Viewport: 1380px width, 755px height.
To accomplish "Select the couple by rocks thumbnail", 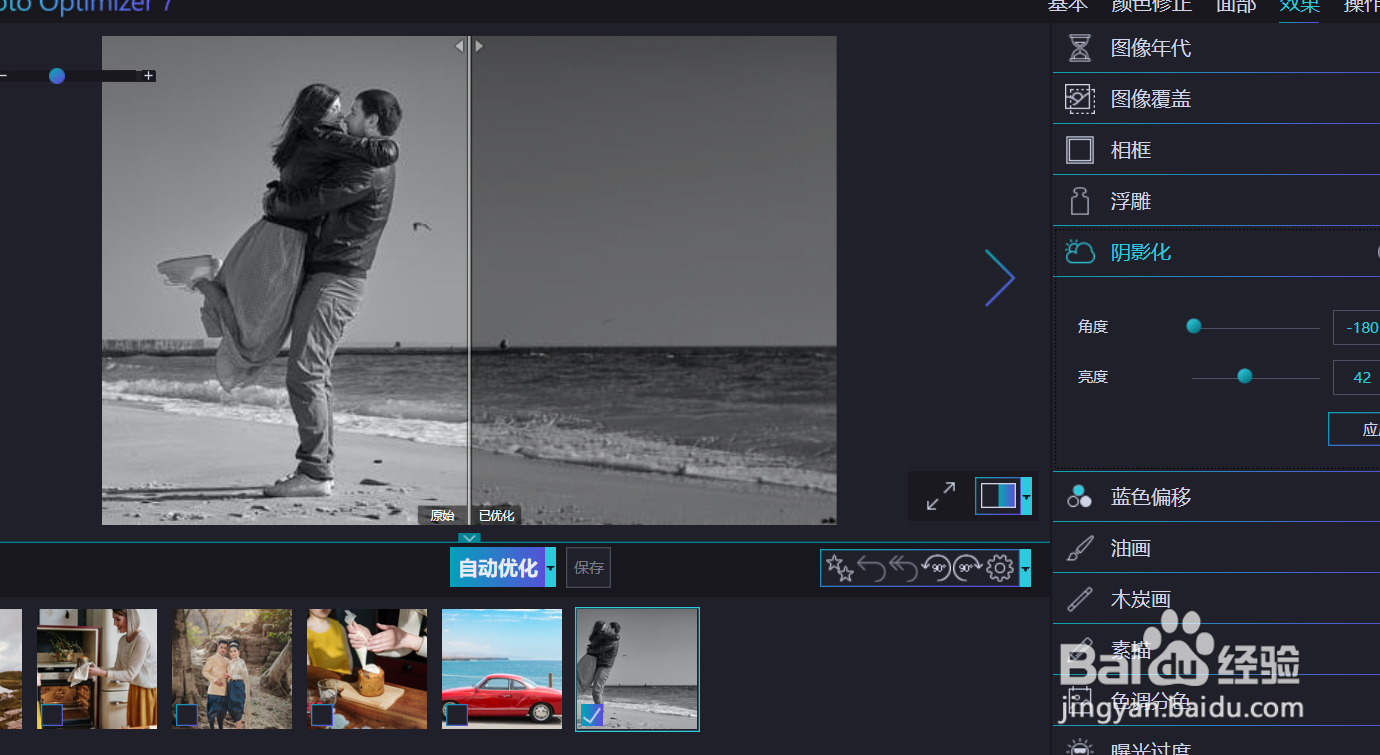I will coord(232,669).
